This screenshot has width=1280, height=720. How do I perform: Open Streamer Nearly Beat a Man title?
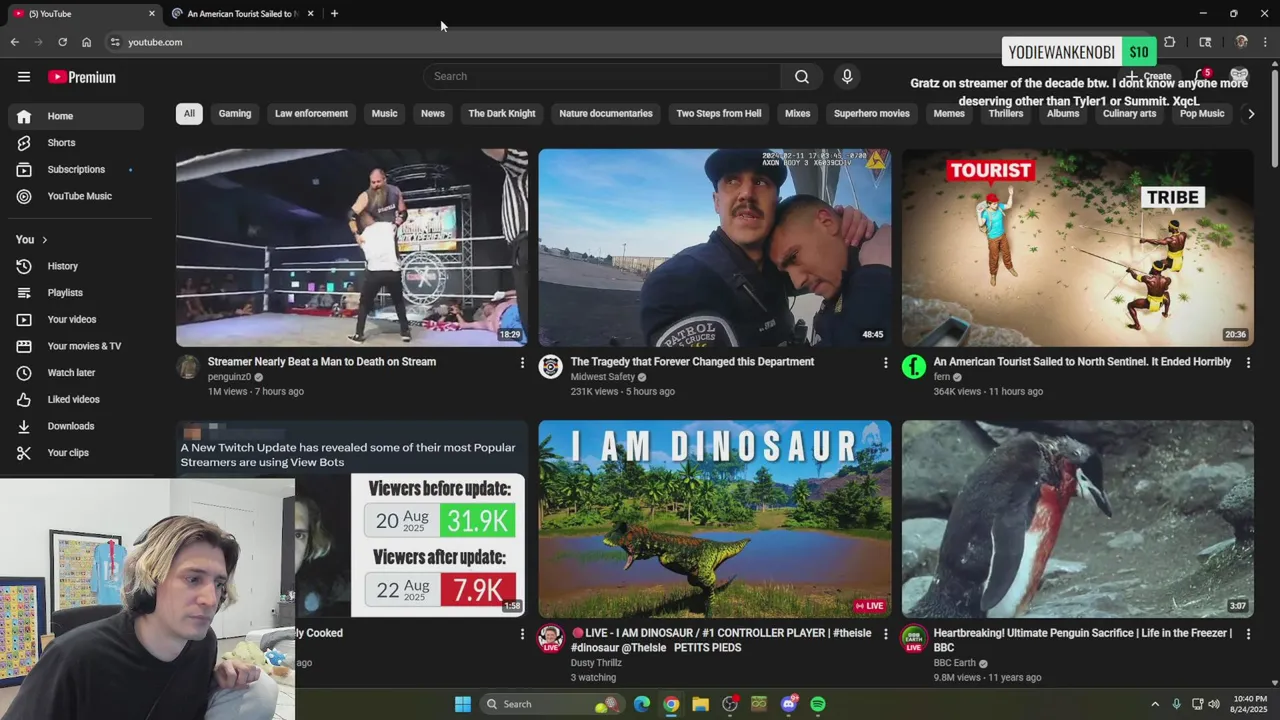(x=322, y=362)
